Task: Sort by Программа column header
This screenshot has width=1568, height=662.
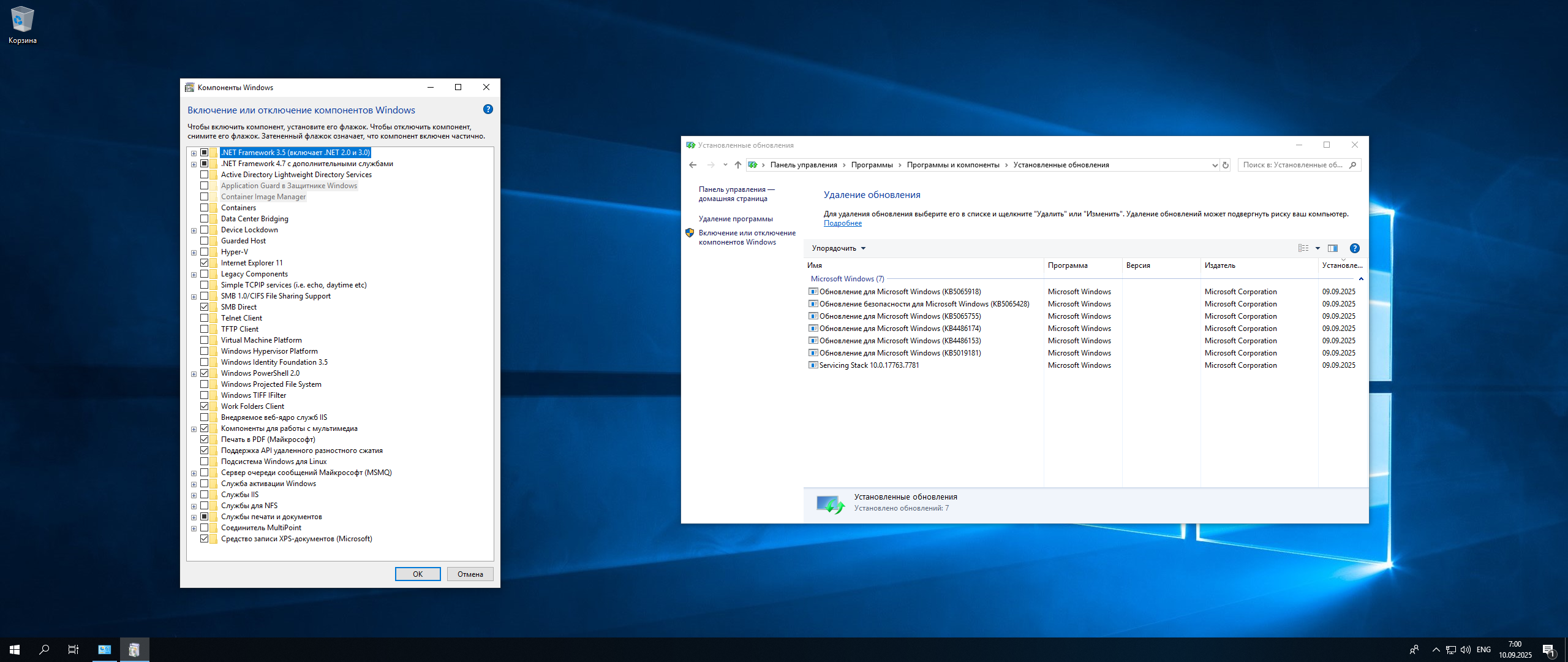Action: [1083, 265]
